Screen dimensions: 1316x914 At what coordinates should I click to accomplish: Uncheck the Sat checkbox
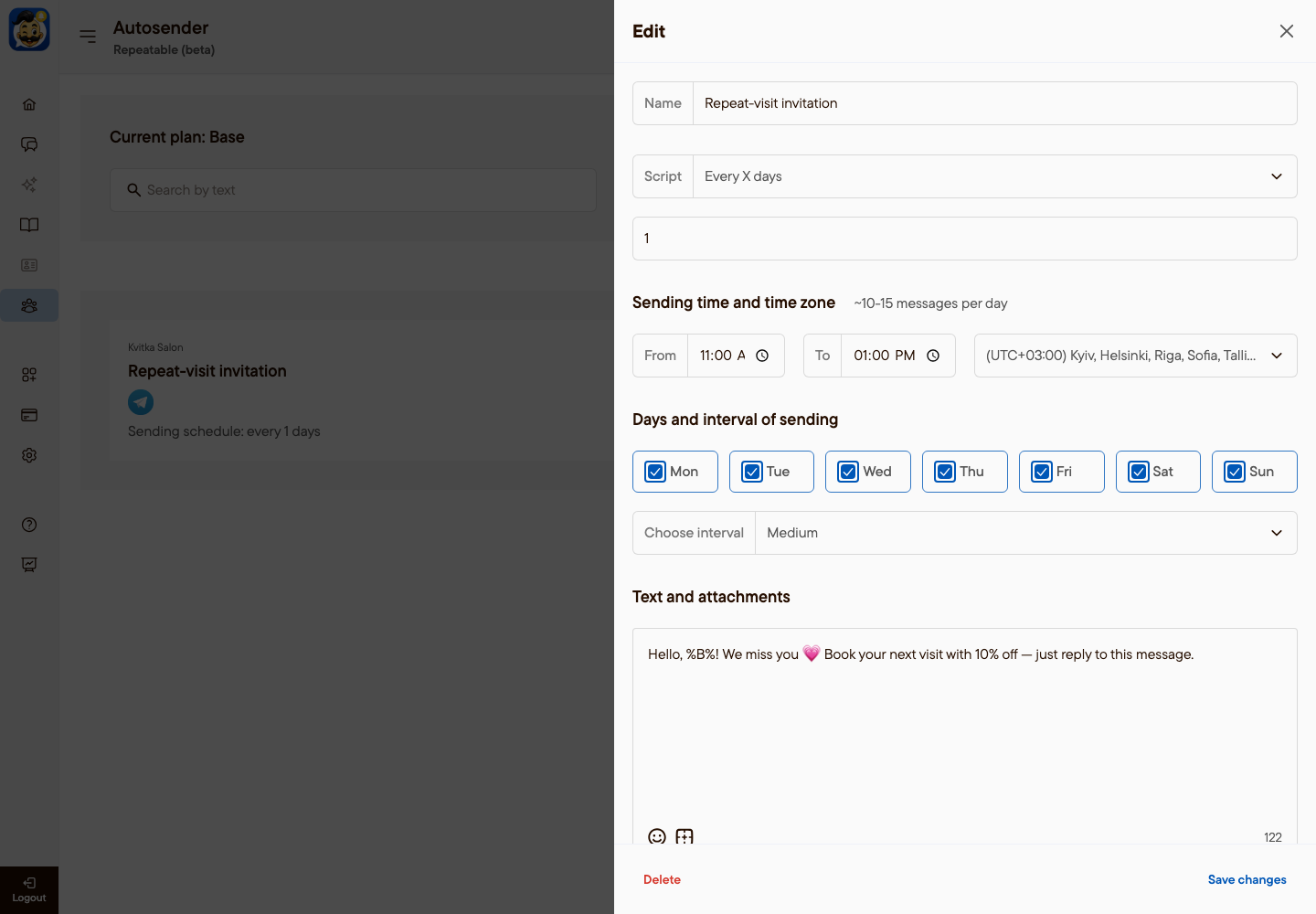point(1139,472)
